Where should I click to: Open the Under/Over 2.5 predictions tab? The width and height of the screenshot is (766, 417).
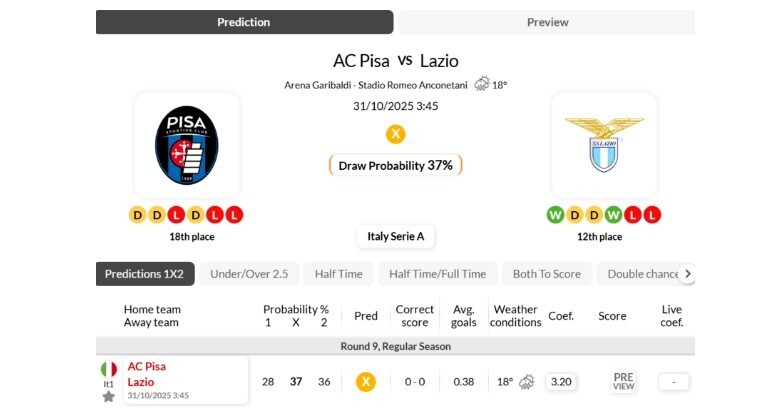250,274
